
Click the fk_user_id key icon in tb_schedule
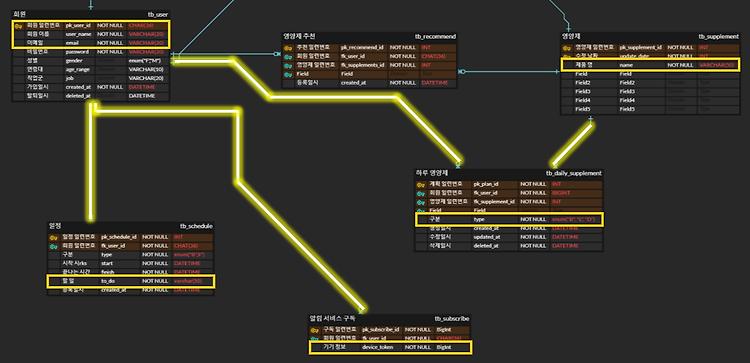click(x=54, y=246)
